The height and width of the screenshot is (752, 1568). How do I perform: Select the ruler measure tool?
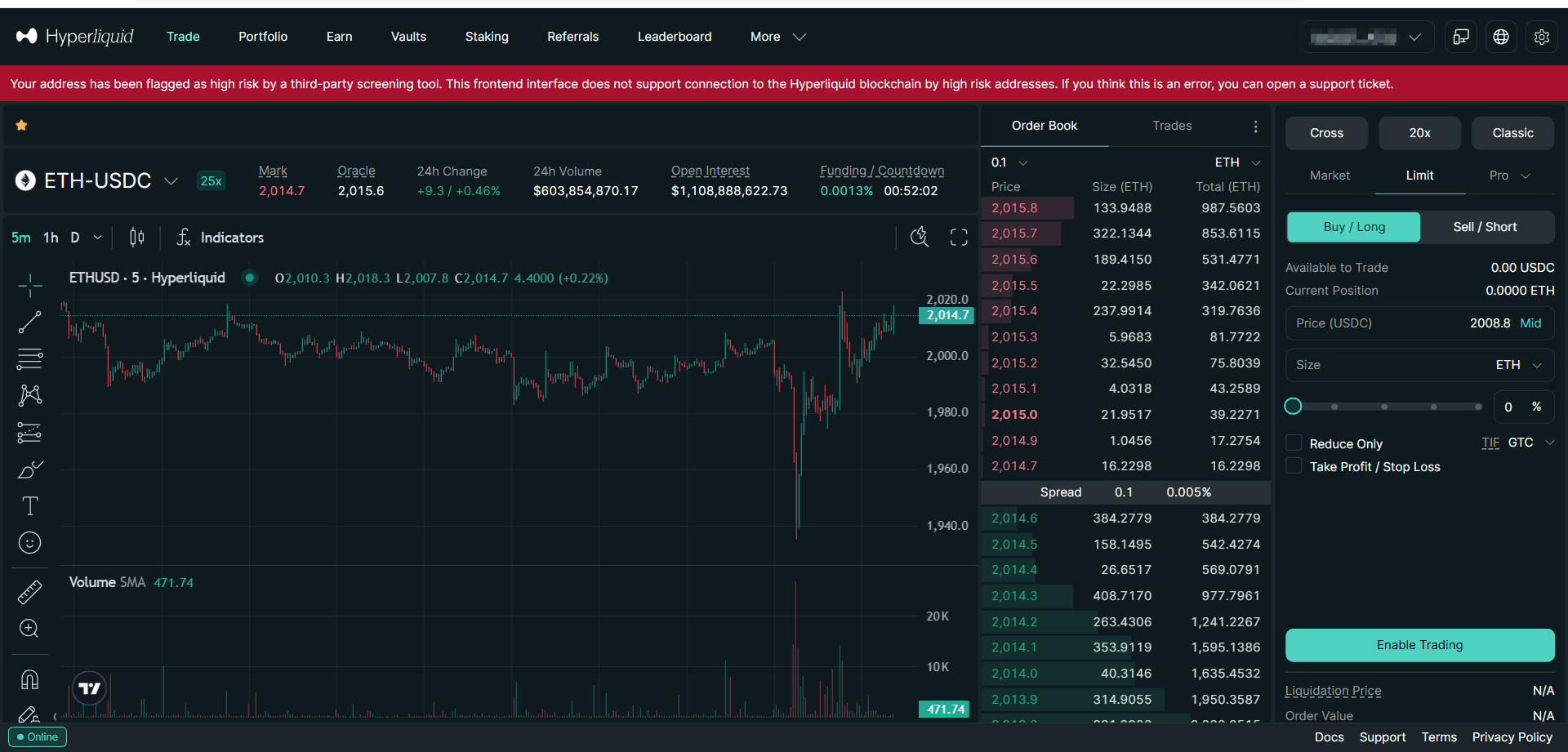[x=30, y=592]
